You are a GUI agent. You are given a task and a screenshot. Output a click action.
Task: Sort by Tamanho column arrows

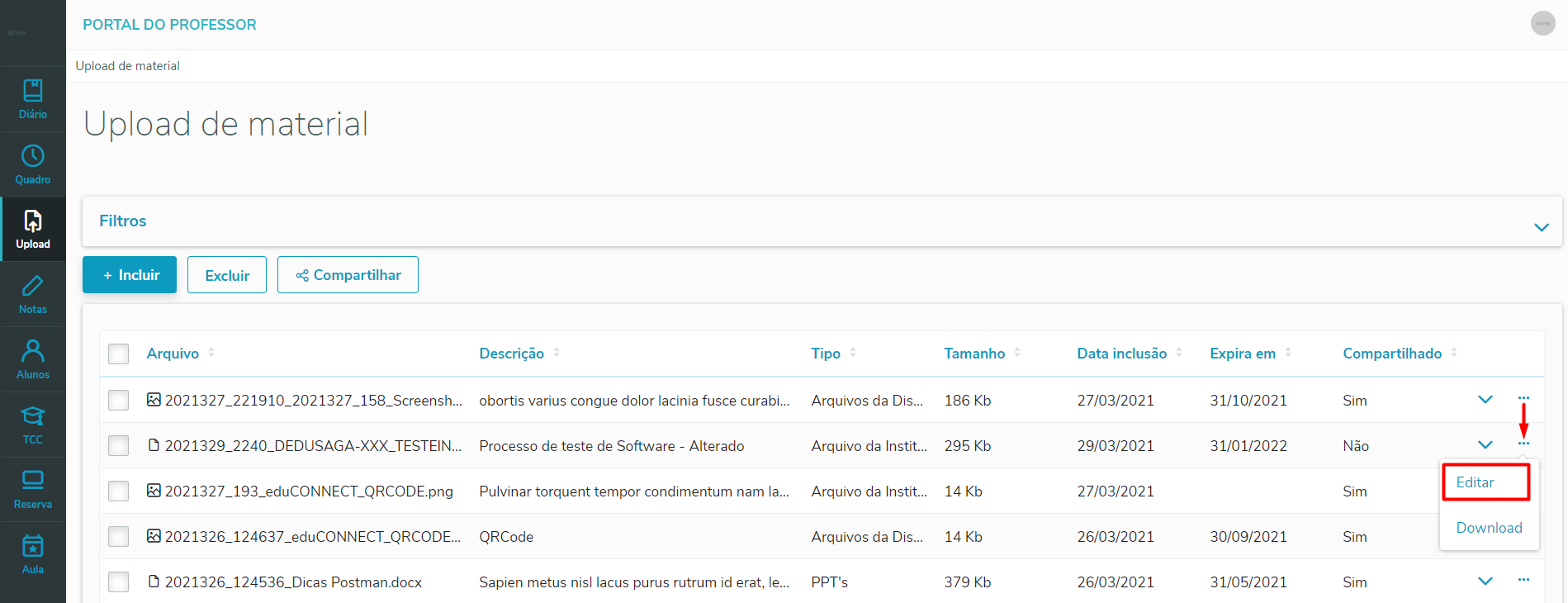(1017, 353)
